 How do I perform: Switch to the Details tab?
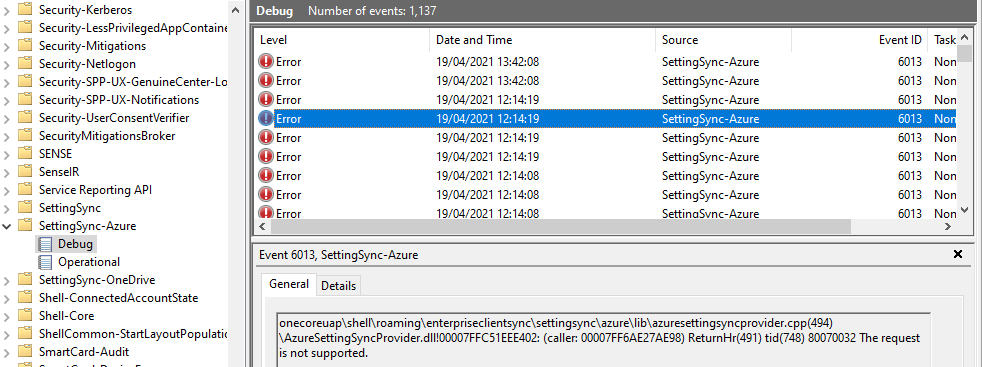(338, 286)
